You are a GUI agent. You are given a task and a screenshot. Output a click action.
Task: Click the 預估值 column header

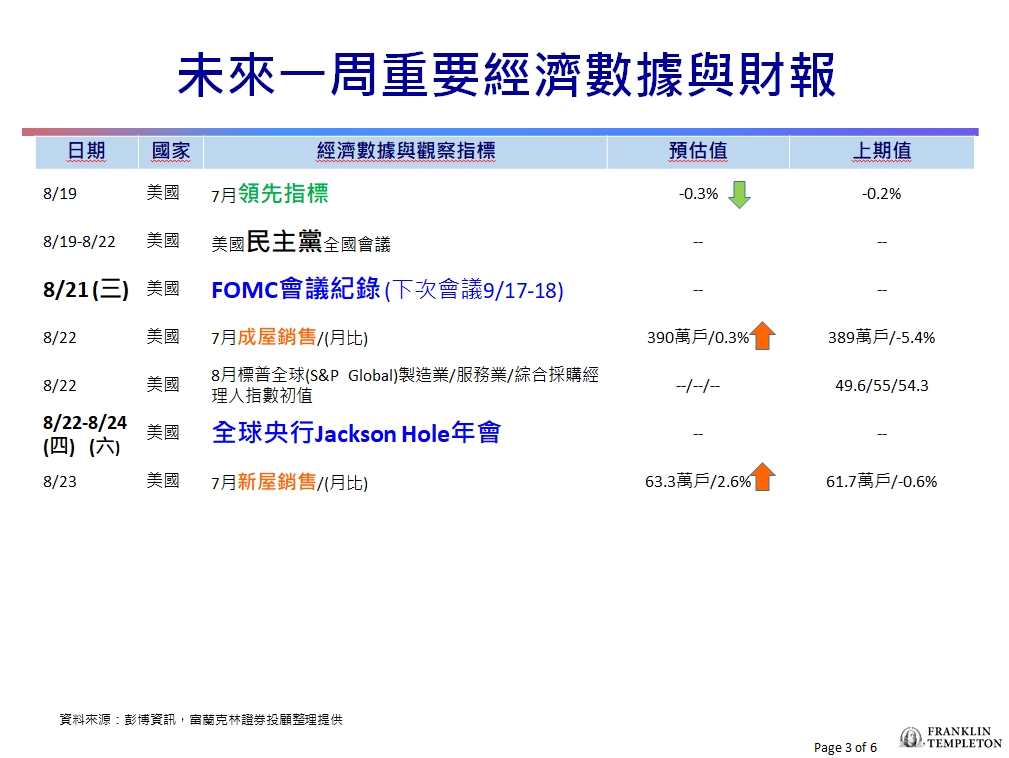(698, 151)
